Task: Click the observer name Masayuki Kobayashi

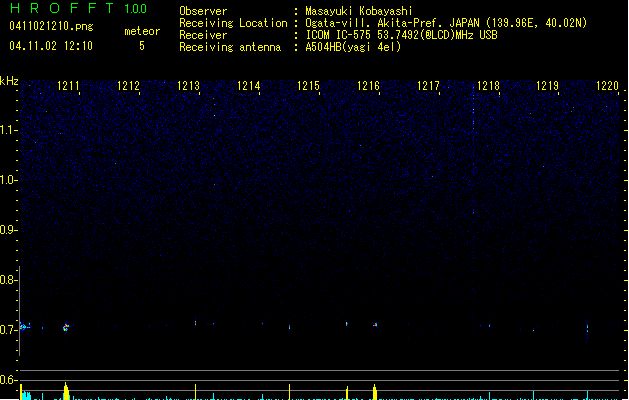Action: 359,11
